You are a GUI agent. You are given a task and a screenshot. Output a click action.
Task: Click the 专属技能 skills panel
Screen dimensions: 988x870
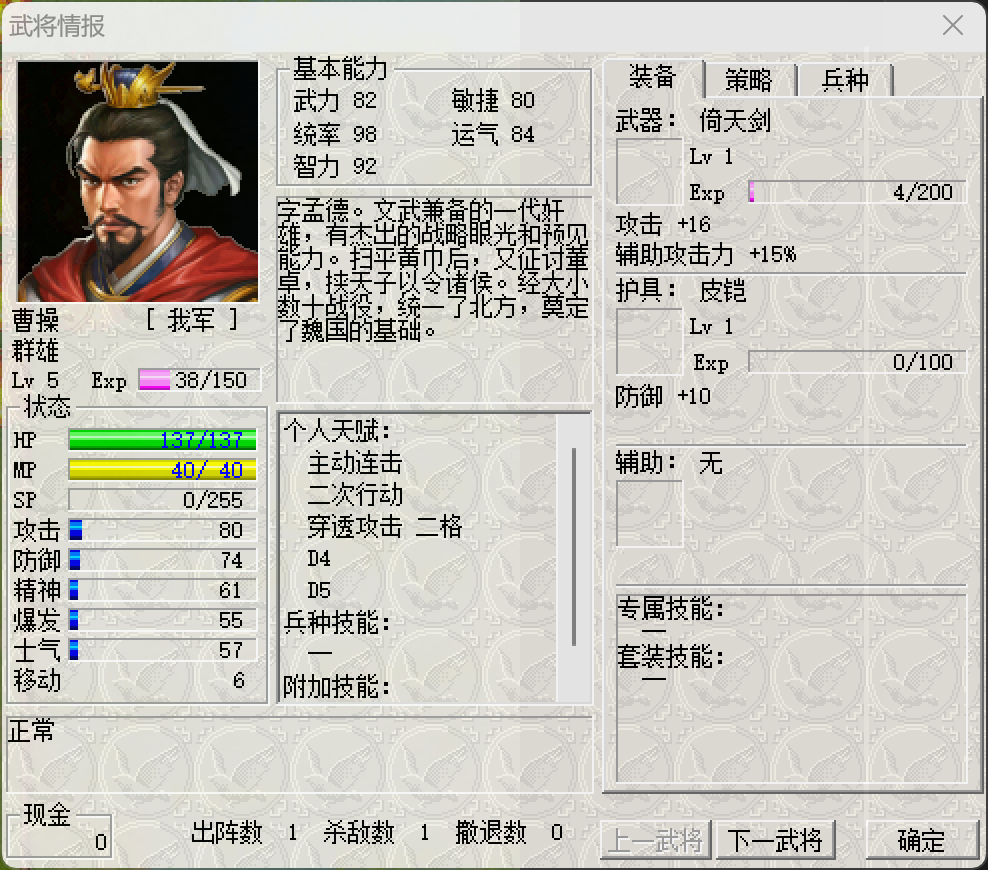(x=791, y=689)
